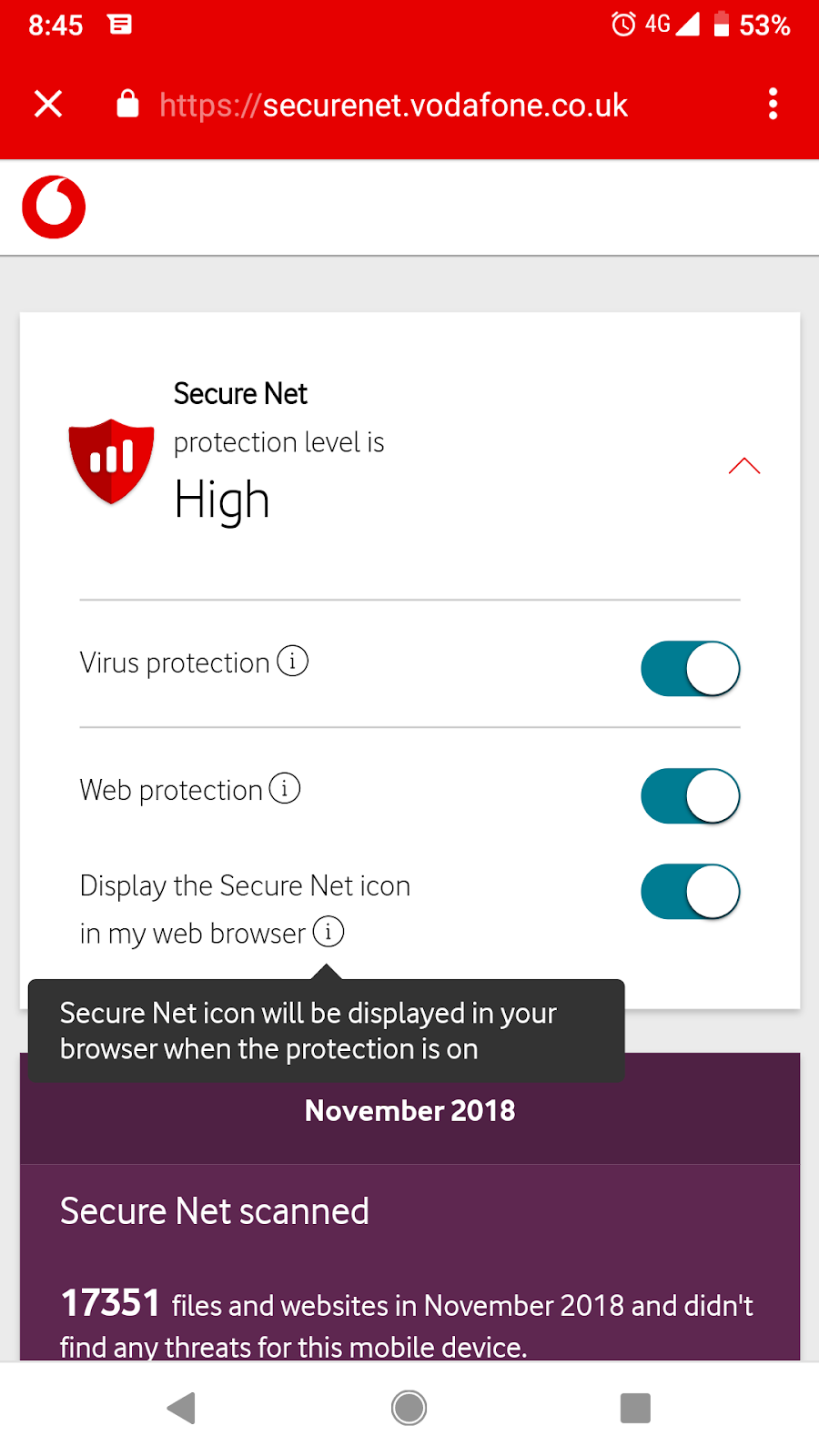Close the current browser tab

click(47, 104)
